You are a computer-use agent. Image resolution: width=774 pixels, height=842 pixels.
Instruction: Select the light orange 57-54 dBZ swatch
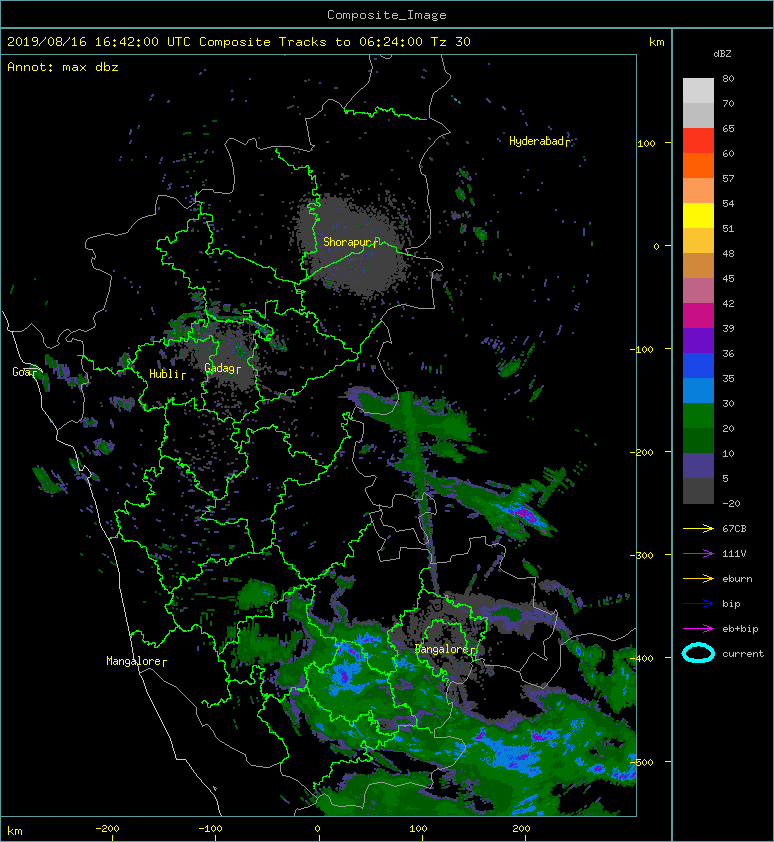point(698,191)
